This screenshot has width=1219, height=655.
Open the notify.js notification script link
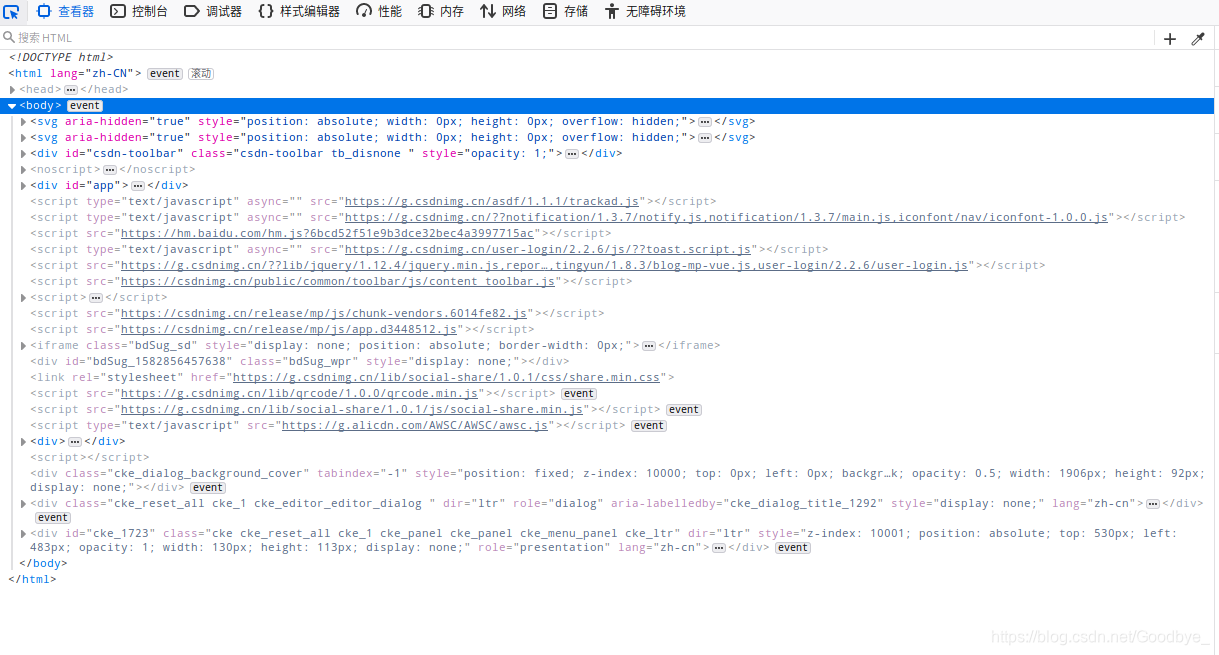(x=727, y=218)
